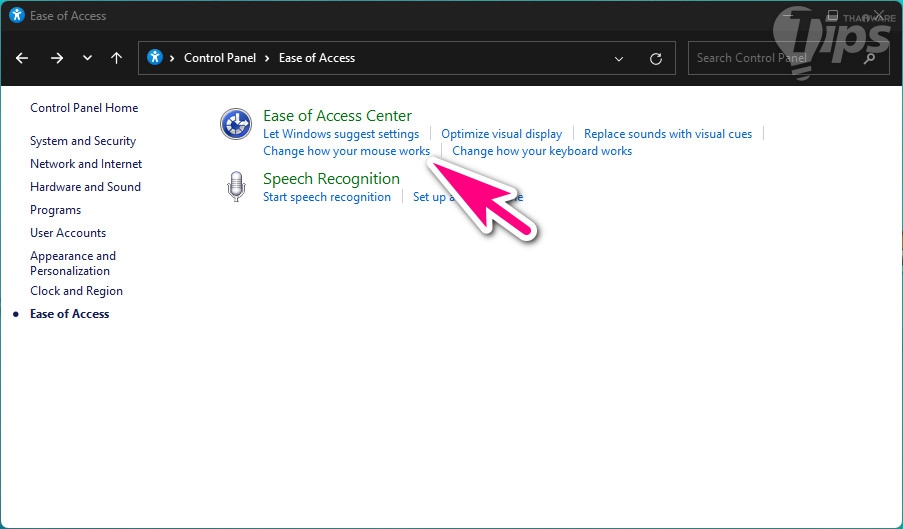903x529 pixels.
Task: Open Hardware and Sound category
Action: [85, 187]
